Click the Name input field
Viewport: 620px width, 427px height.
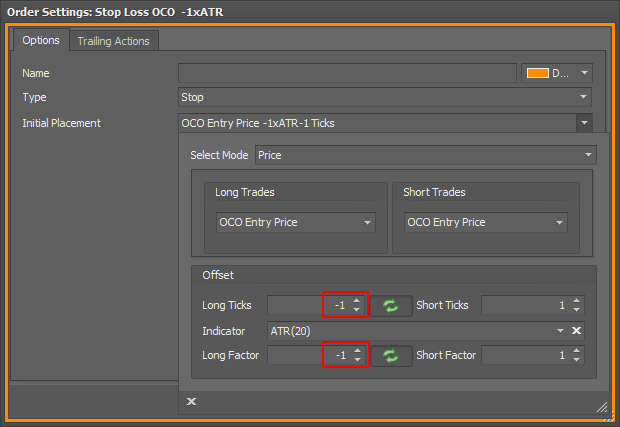pyautogui.click(x=347, y=73)
